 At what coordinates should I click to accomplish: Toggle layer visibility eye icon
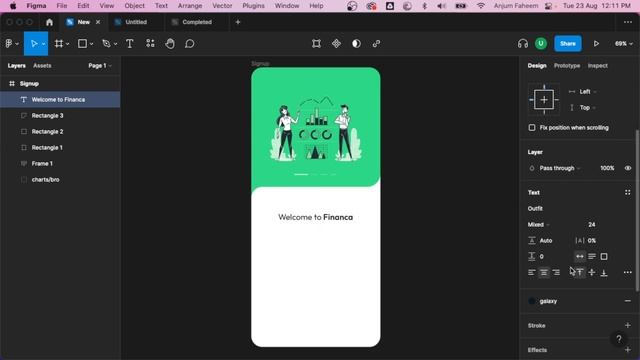coord(628,168)
